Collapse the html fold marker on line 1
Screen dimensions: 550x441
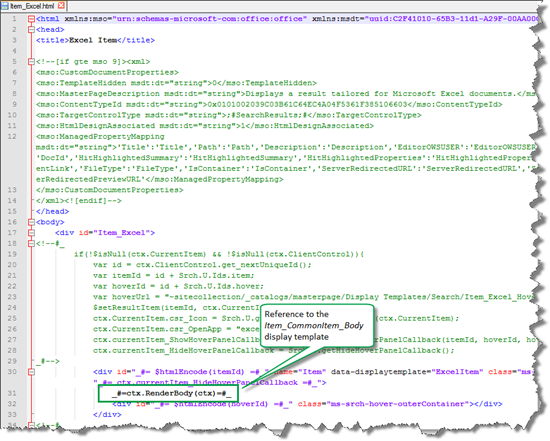coord(31,19)
